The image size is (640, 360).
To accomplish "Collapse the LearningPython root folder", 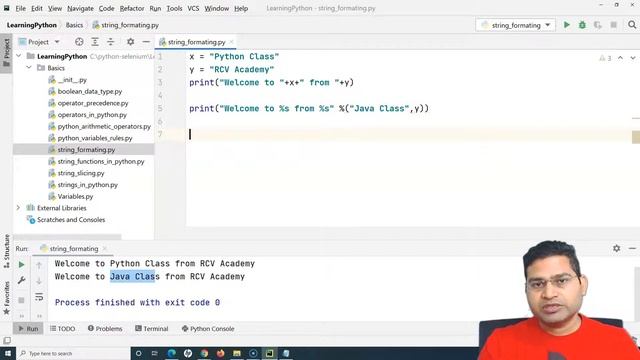I will pos(19,56).
